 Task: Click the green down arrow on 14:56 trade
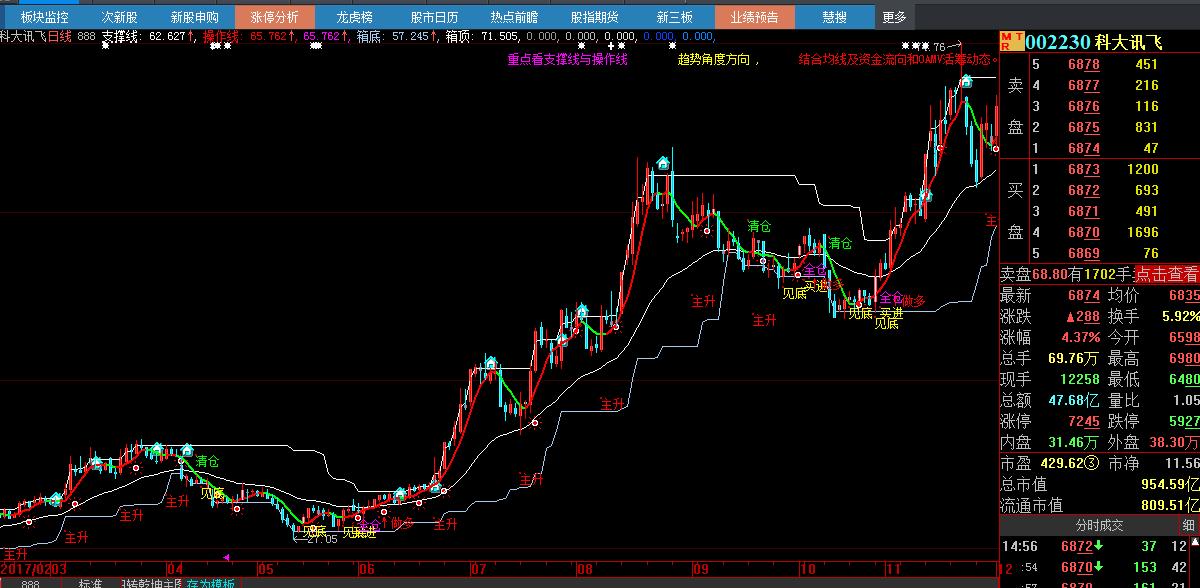[x=1098, y=547]
